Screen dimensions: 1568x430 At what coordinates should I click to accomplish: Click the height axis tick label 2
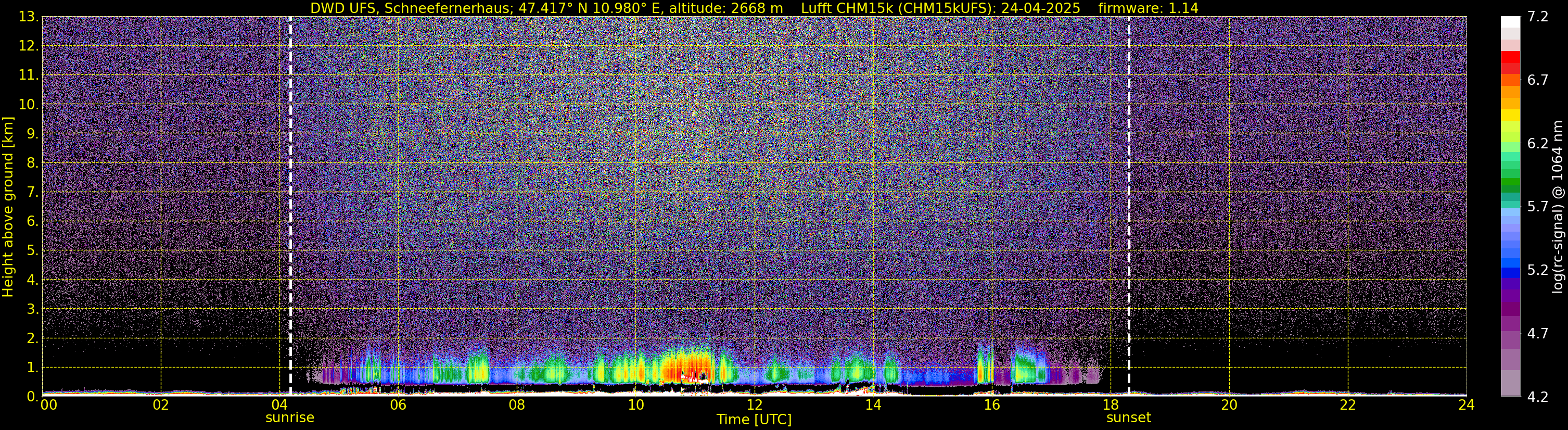pos(32,339)
